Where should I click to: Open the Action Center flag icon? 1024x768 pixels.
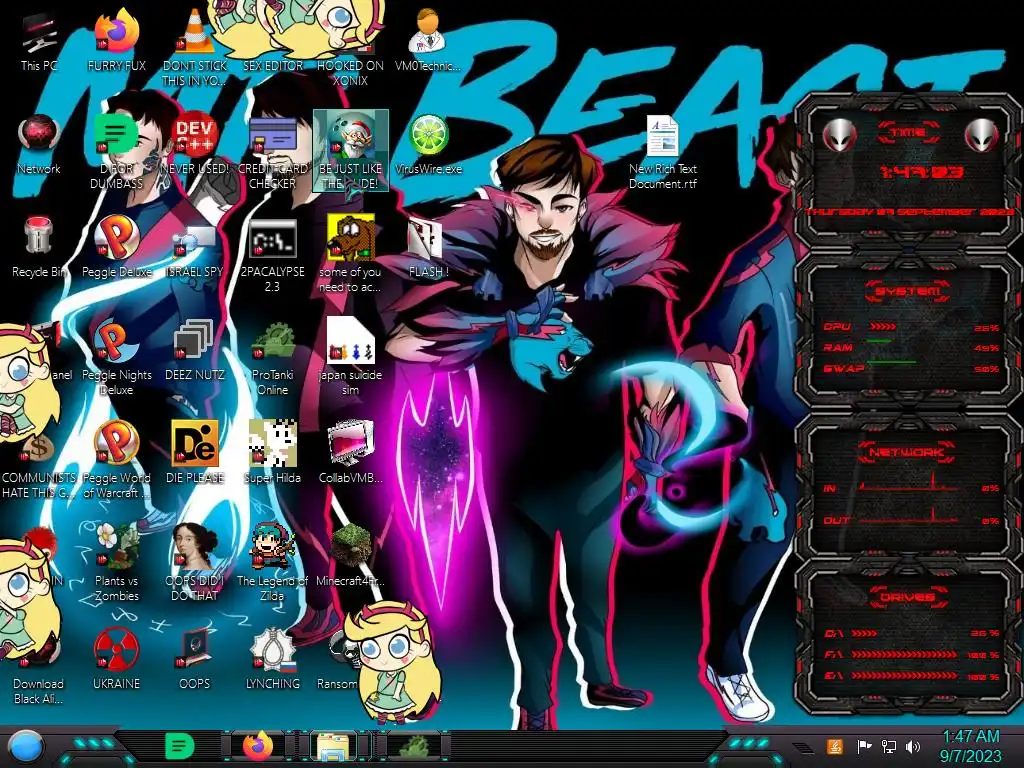point(864,746)
